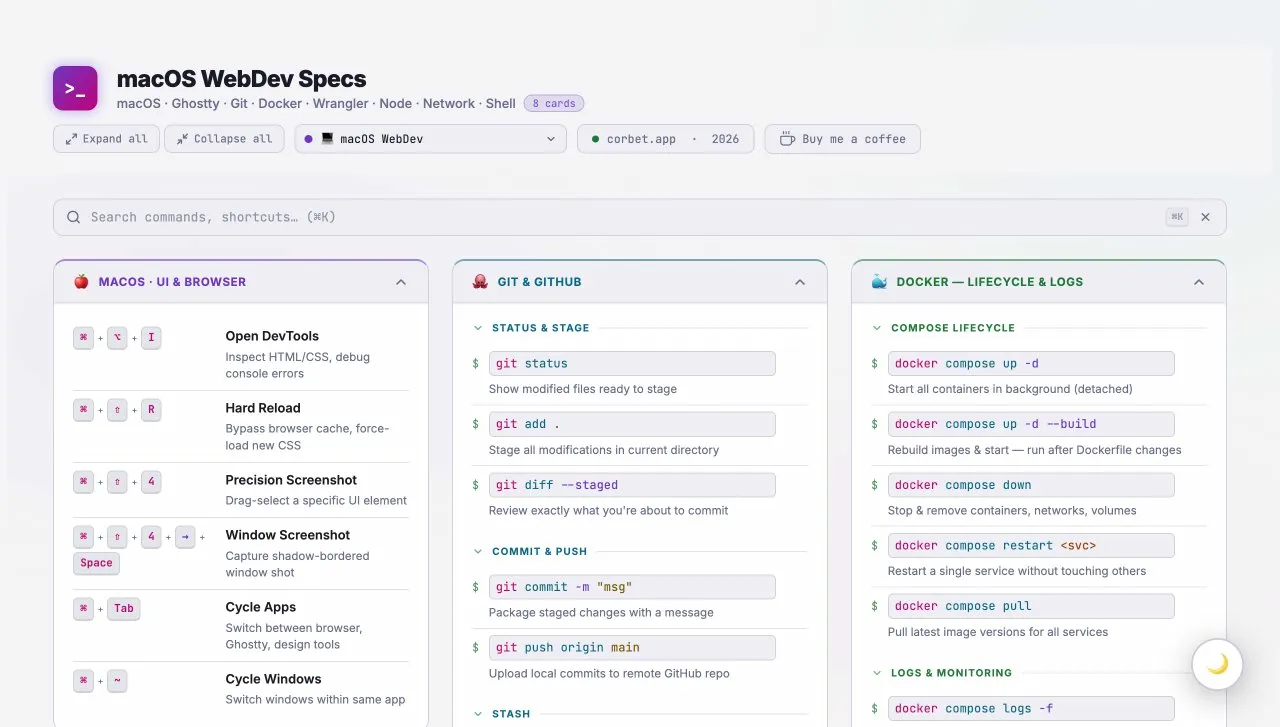1280x727 pixels.
Task: Toggle dark mode with the moon button
Action: 1217,663
